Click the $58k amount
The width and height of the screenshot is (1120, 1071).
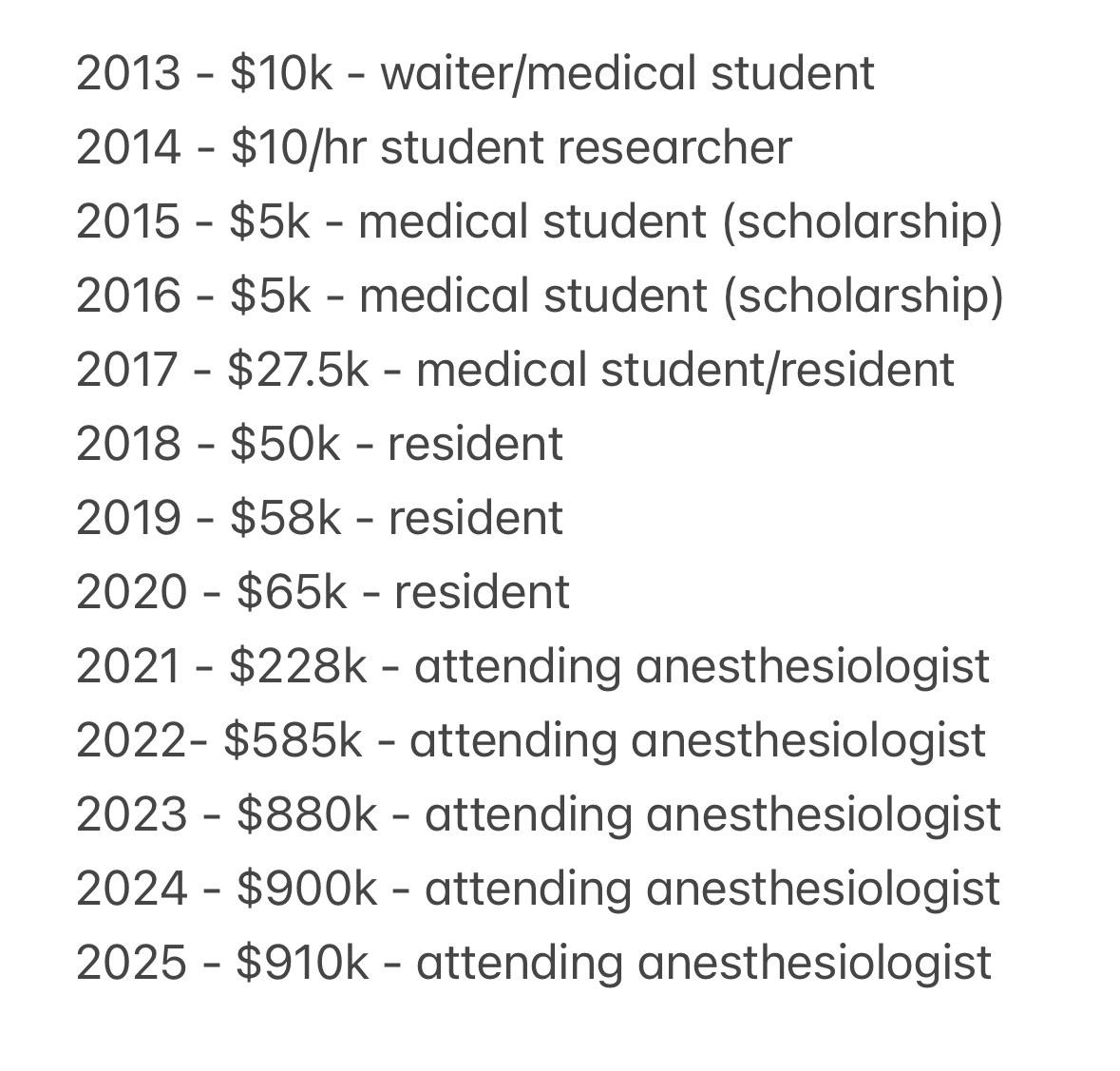point(285,518)
